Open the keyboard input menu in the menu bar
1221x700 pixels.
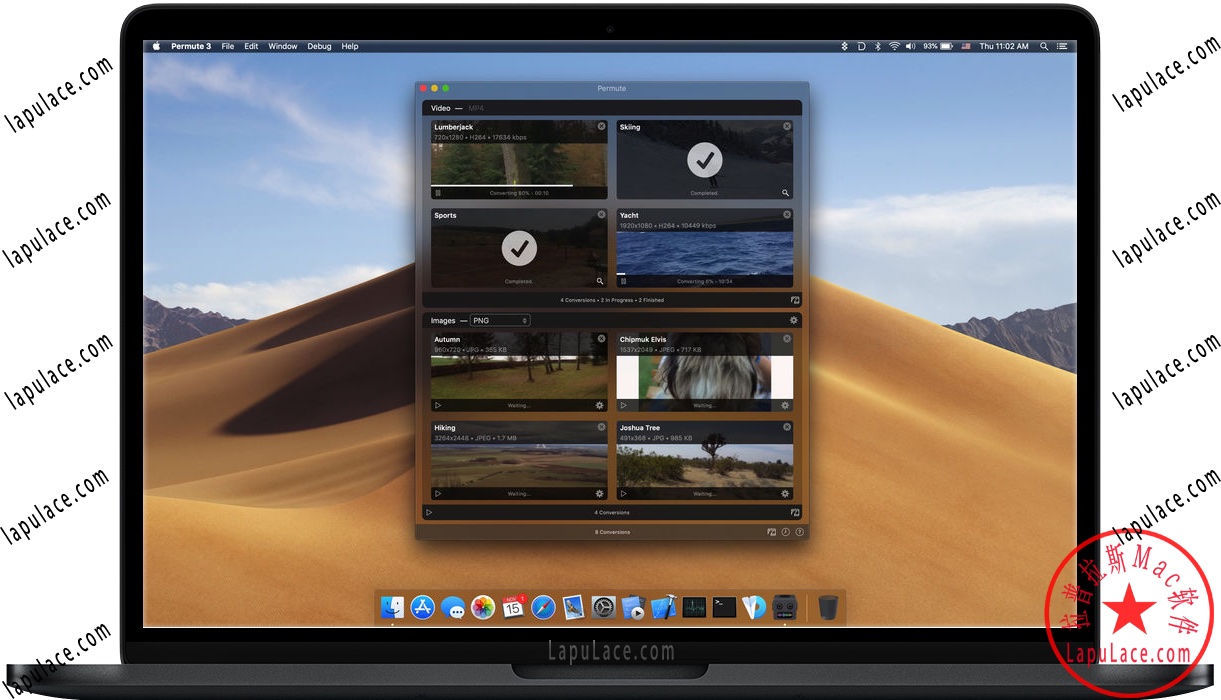click(x=966, y=46)
